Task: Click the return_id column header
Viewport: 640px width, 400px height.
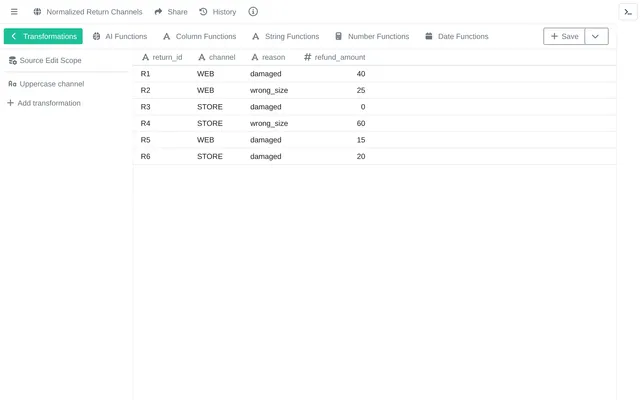Action: coord(162,58)
